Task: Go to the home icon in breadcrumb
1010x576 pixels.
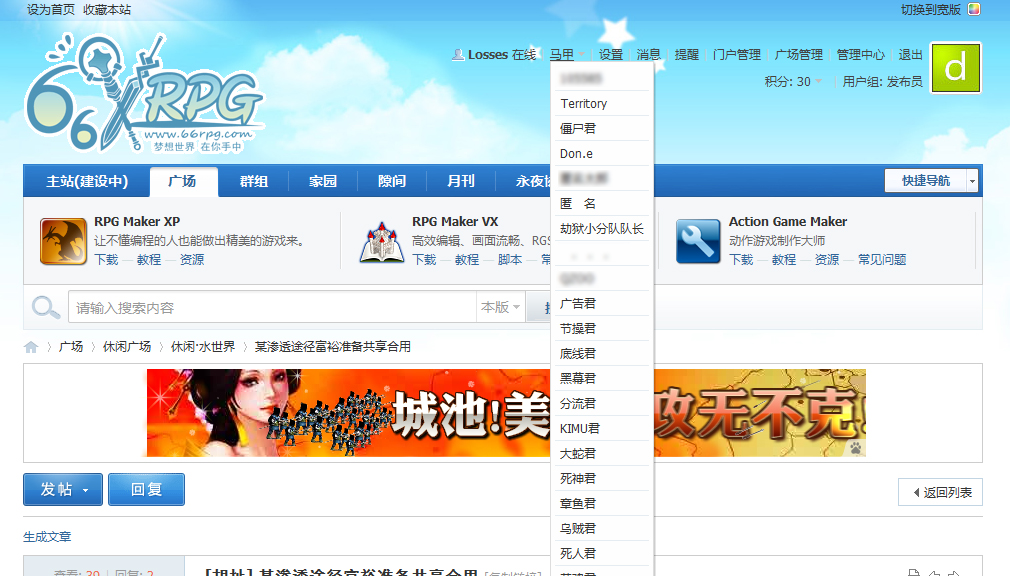Action: [31, 347]
